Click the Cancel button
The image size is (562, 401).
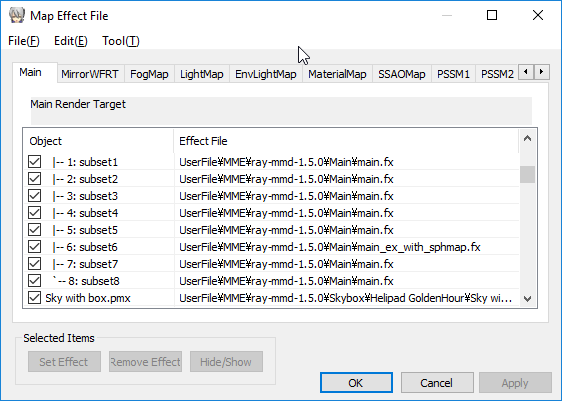437,383
